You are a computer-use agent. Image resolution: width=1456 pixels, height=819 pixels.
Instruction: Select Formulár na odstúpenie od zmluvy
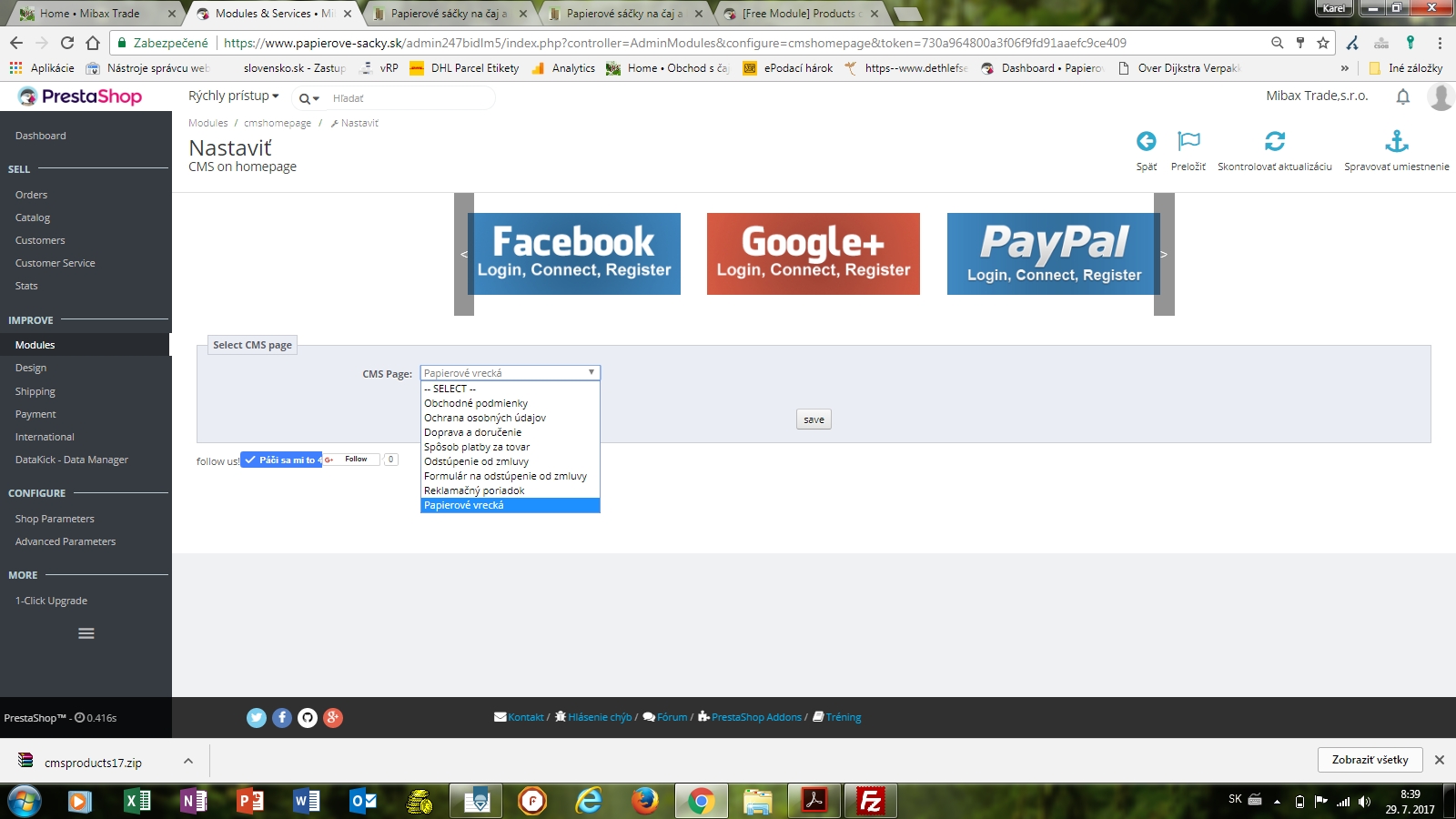[510, 476]
